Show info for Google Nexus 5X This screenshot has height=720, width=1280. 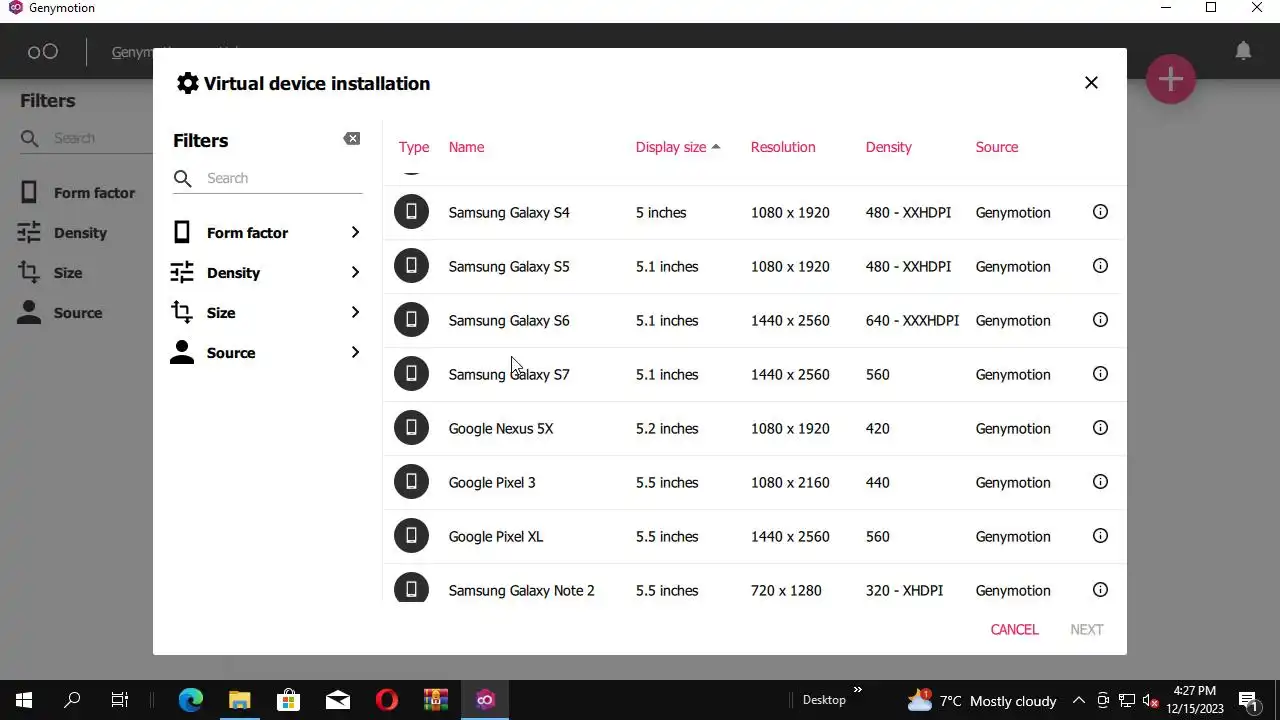(1100, 428)
